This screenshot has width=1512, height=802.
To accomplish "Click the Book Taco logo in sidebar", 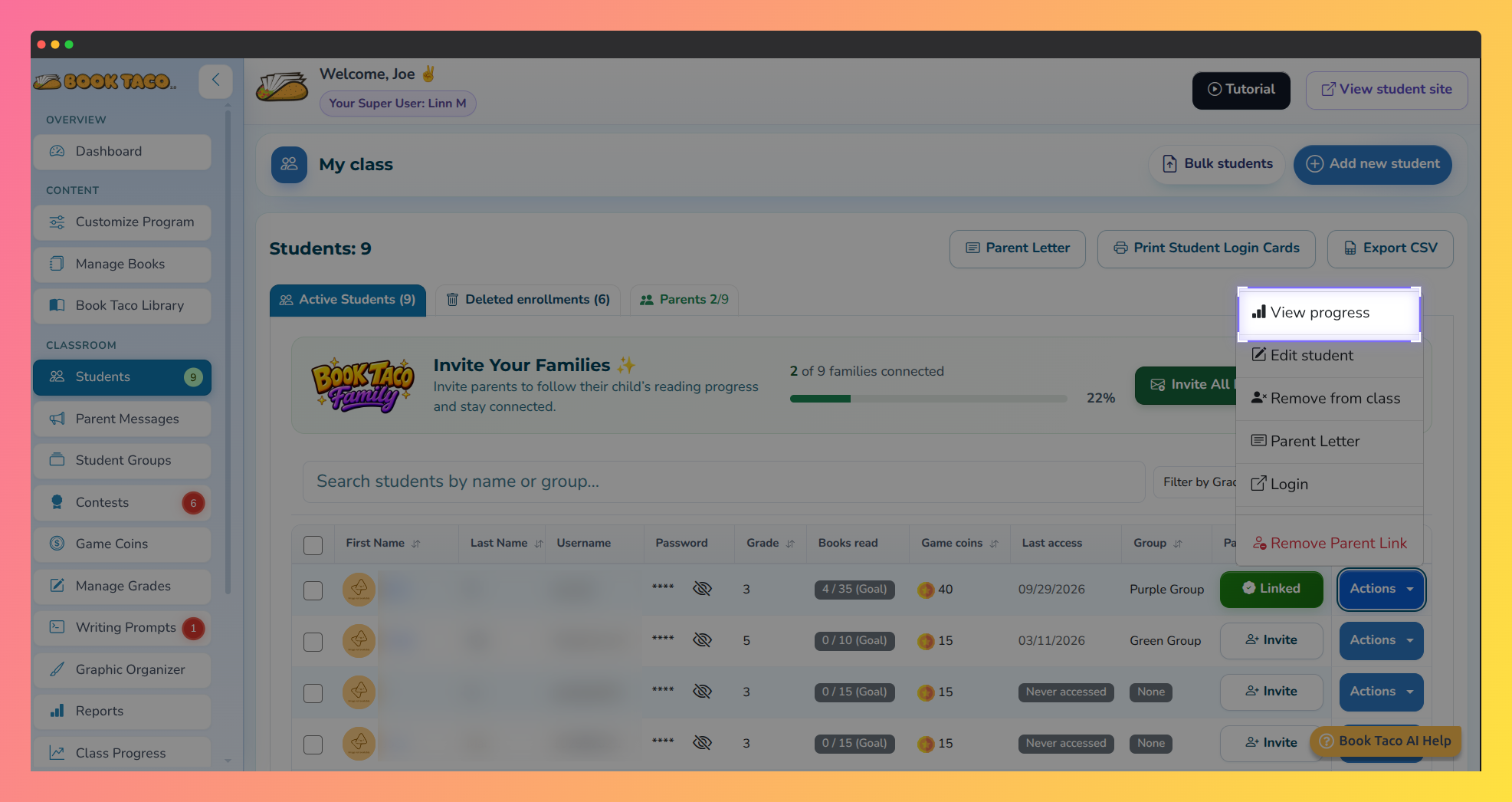I will [x=105, y=81].
